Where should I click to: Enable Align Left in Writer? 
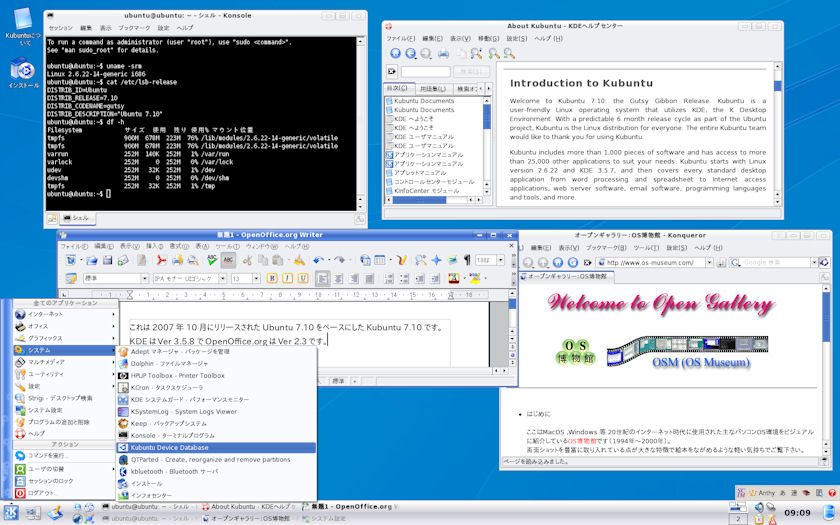point(322,279)
